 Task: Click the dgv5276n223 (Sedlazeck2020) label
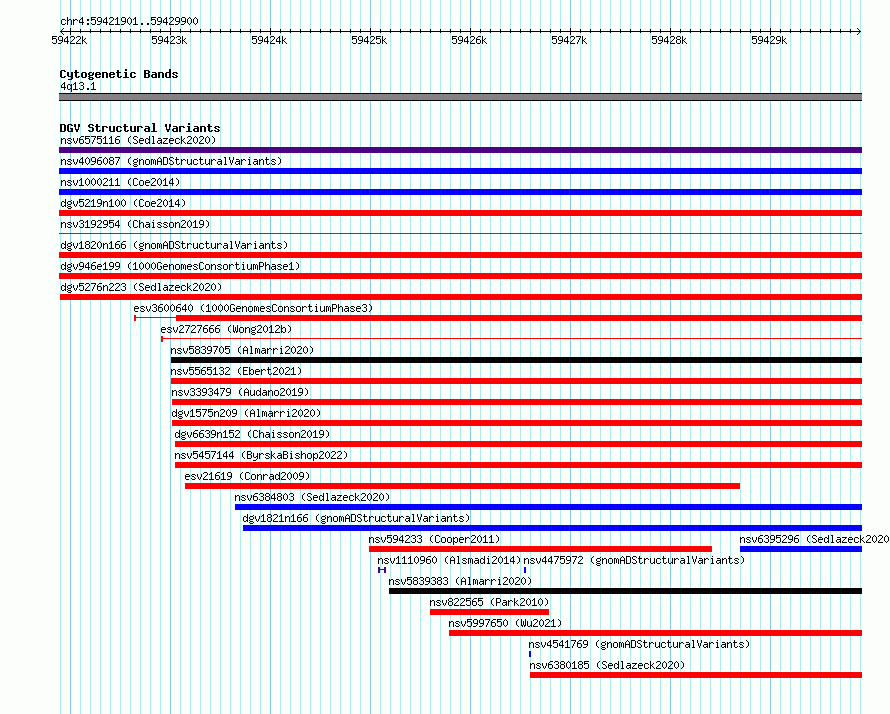tap(141, 287)
